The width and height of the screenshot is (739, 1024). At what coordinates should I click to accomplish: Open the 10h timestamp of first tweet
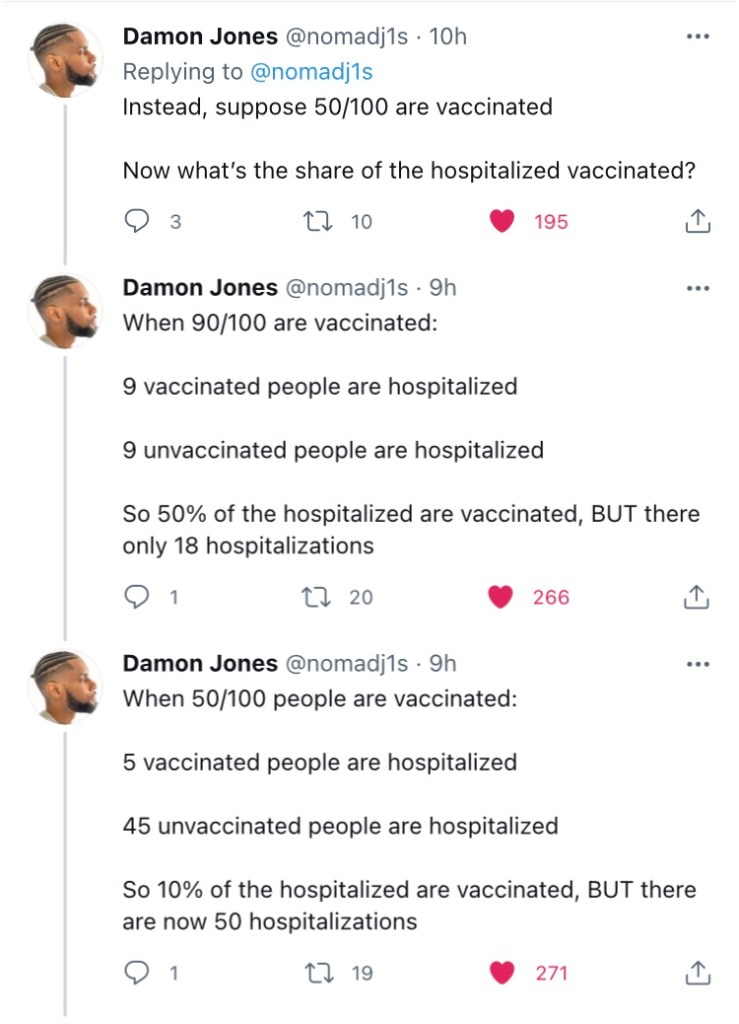(x=447, y=37)
